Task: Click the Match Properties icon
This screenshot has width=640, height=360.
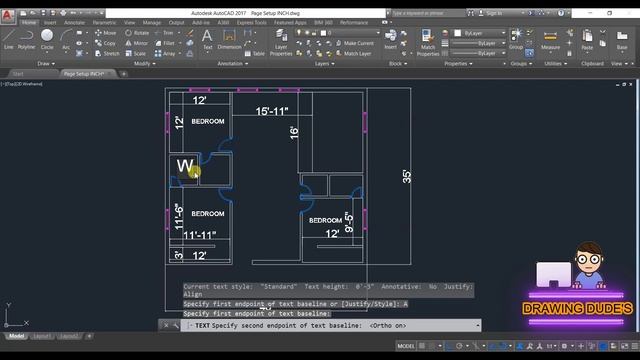Action: click(428, 42)
